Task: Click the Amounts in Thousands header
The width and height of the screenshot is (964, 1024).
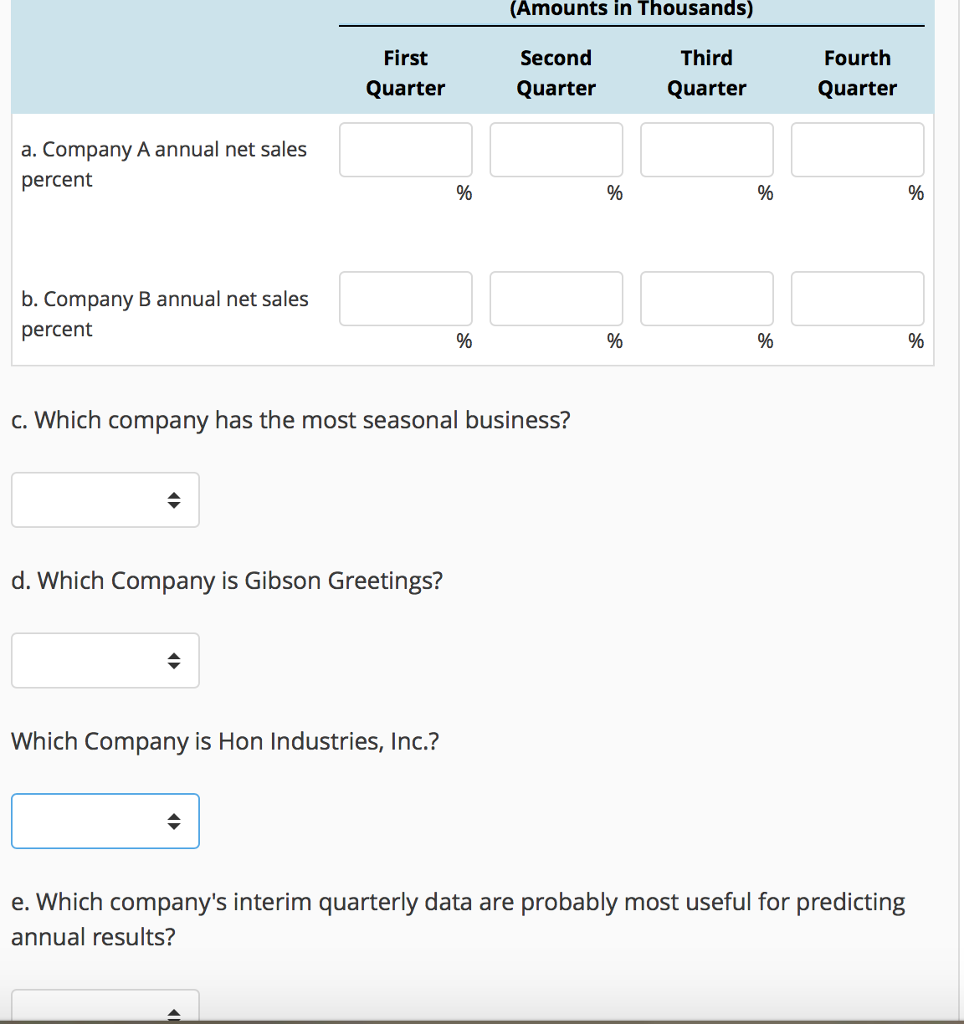Action: coord(631,9)
